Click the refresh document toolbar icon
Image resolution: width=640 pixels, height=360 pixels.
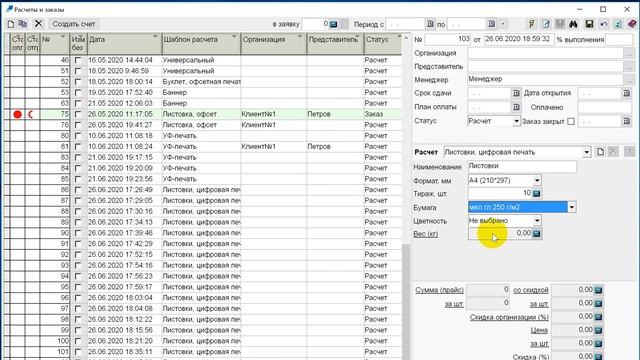pyautogui.click(x=618, y=24)
